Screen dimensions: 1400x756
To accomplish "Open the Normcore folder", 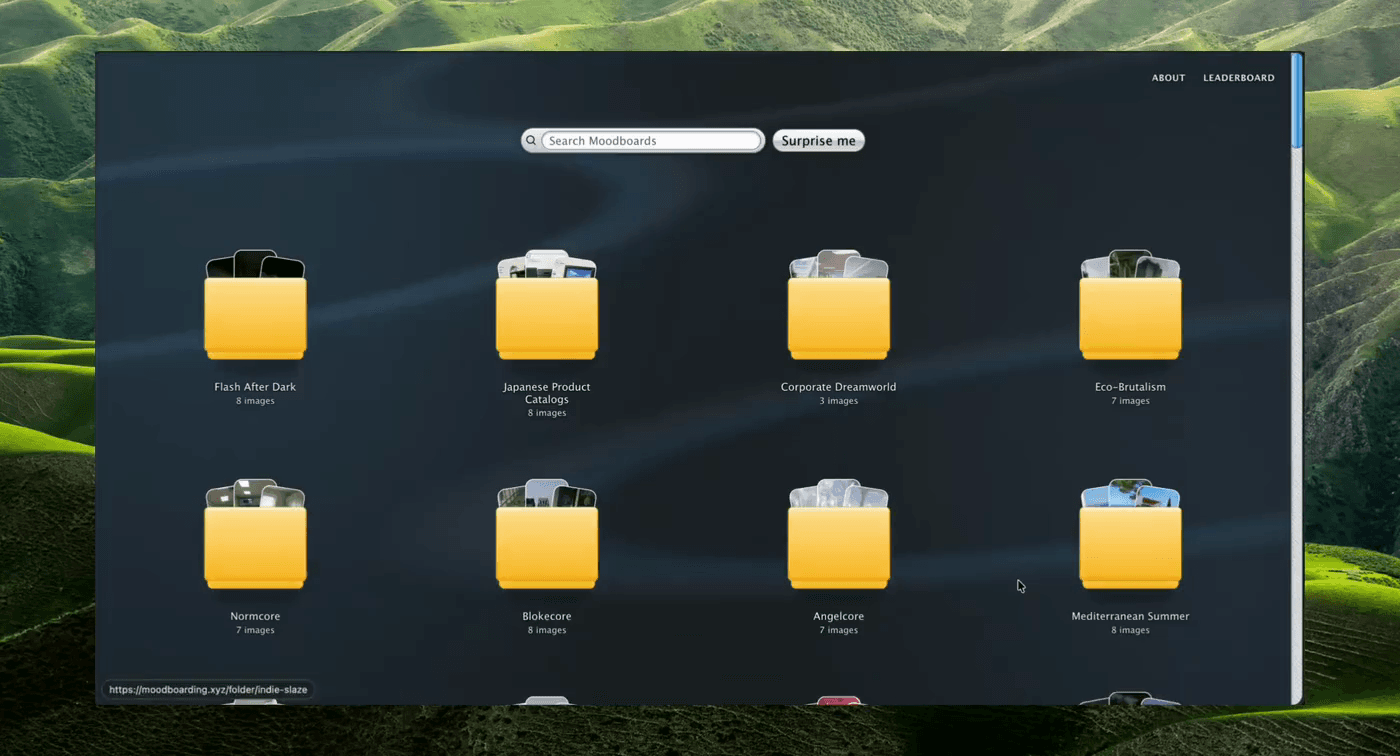I will pyautogui.click(x=255, y=534).
